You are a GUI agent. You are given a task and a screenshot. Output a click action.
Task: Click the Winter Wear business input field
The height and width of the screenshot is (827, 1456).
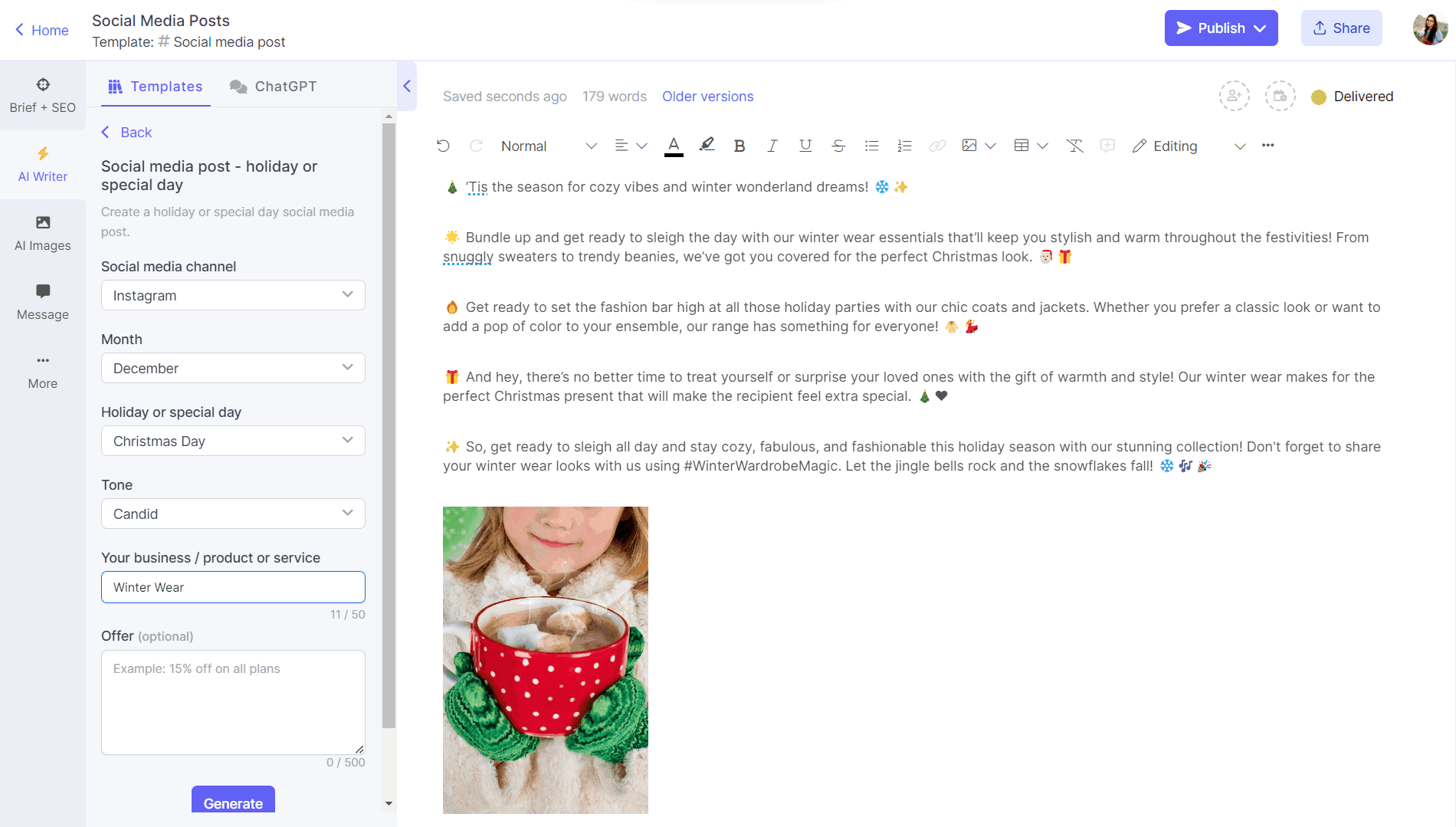tap(233, 587)
